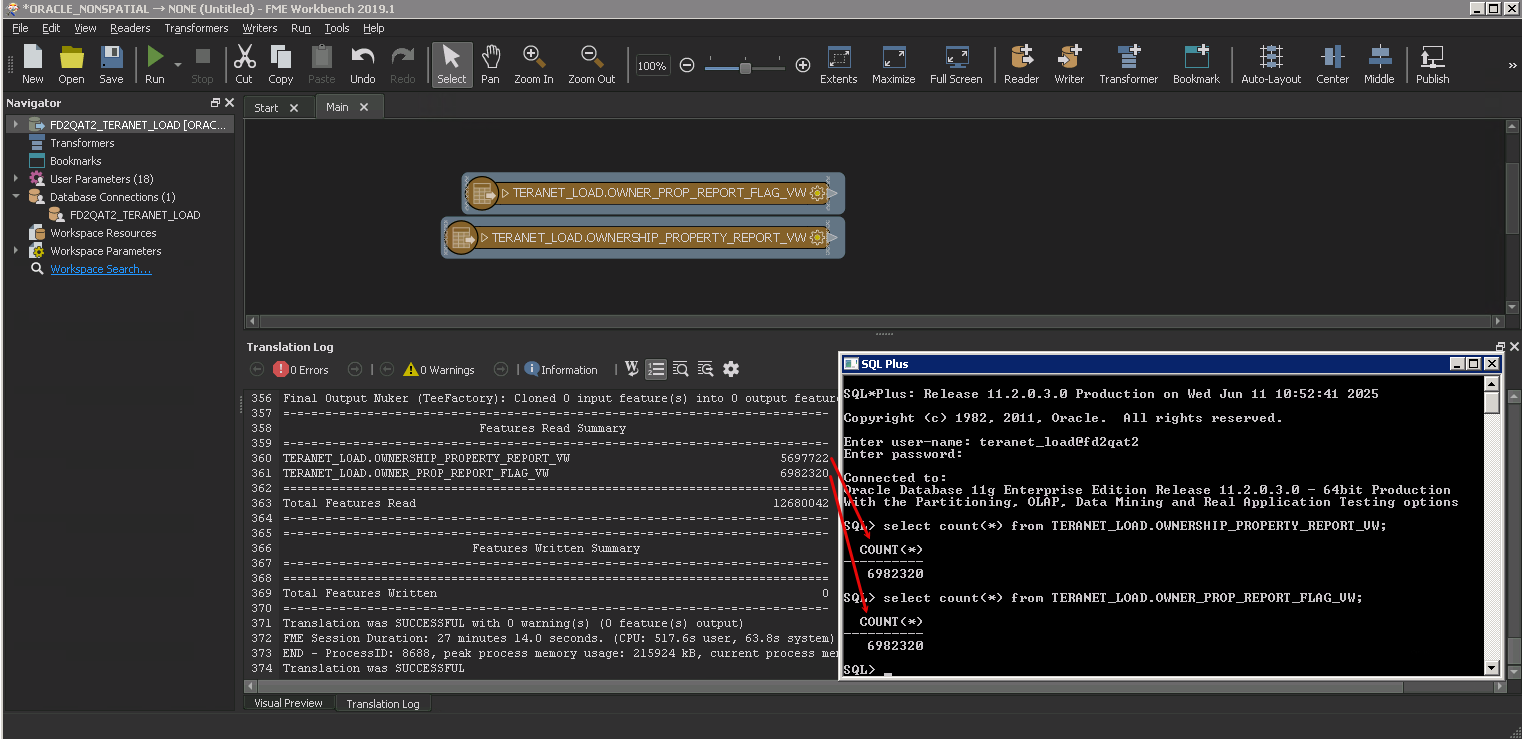Add a Bookmark from the toolbar

(x=1196, y=64)
